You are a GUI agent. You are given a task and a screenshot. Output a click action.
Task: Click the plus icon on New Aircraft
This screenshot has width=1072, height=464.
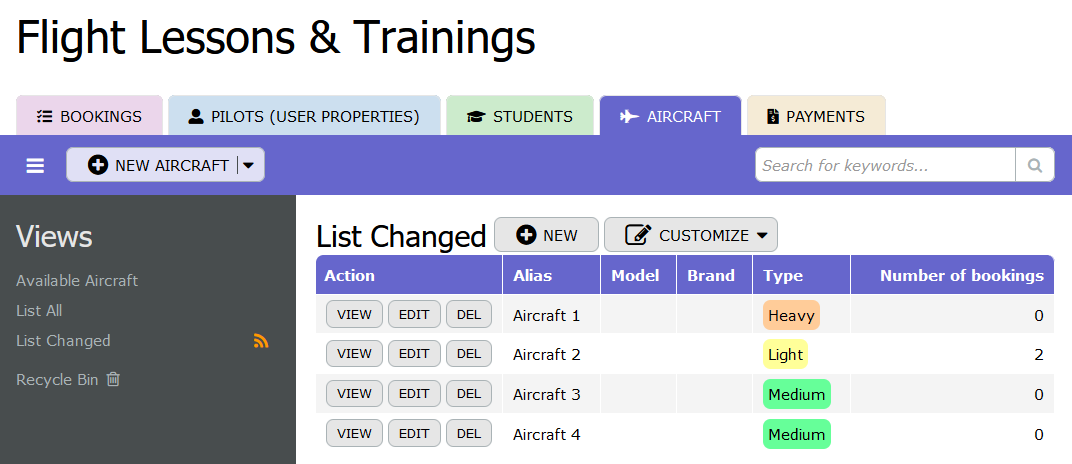[98, 166]
